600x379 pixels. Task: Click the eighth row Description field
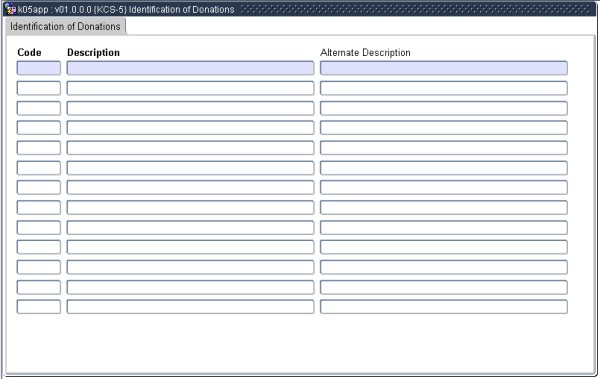point(190,207)
